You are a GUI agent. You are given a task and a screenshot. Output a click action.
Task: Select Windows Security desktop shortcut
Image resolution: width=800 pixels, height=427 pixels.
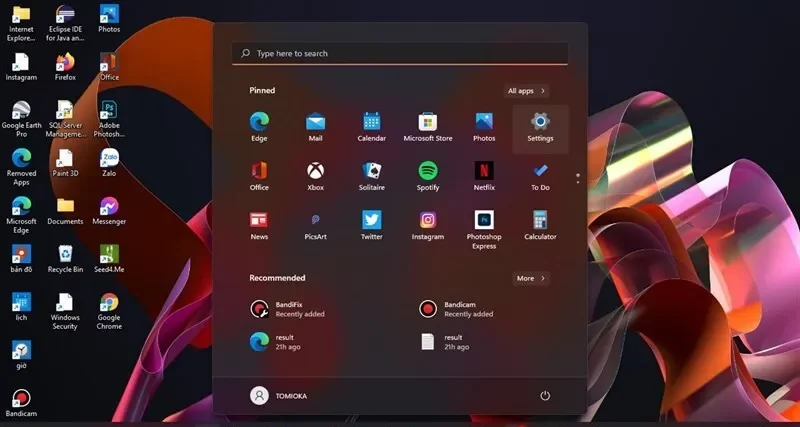65,311
